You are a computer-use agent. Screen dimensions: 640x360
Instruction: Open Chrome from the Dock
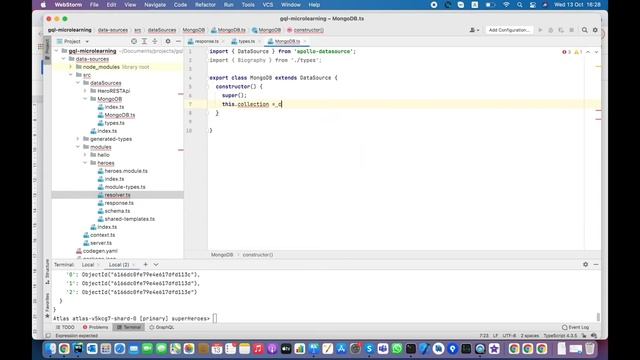pyautogui.click(x=64, y=349)
